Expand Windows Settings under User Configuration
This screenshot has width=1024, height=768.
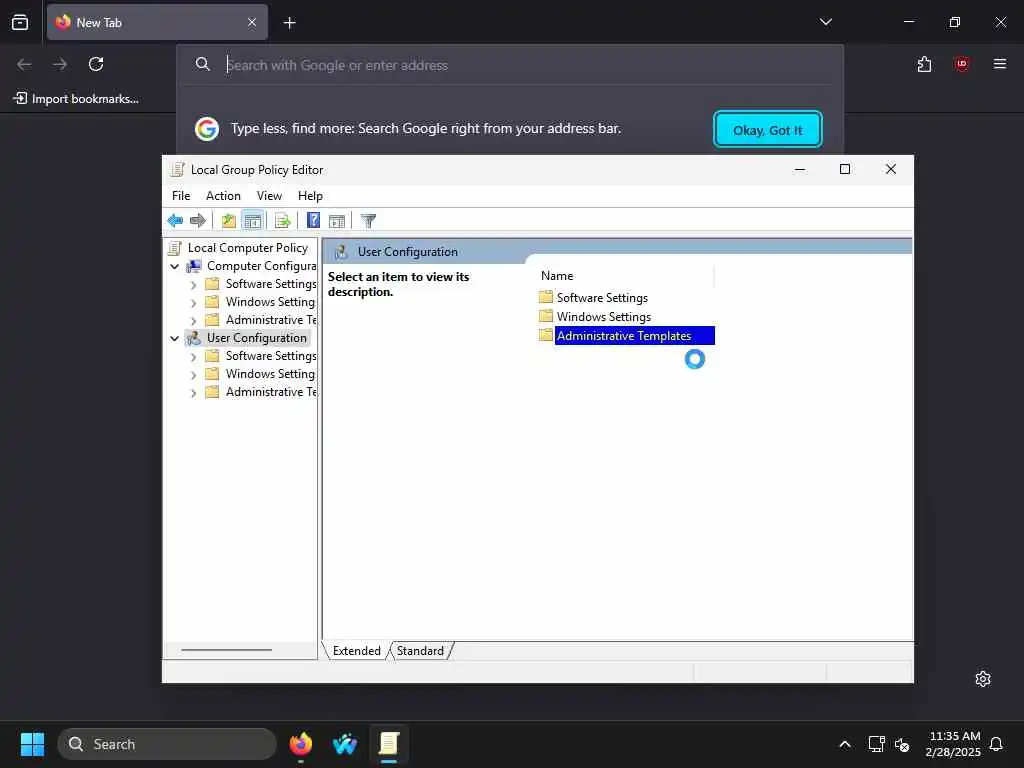pyautogui.click(x=193, y=375)
